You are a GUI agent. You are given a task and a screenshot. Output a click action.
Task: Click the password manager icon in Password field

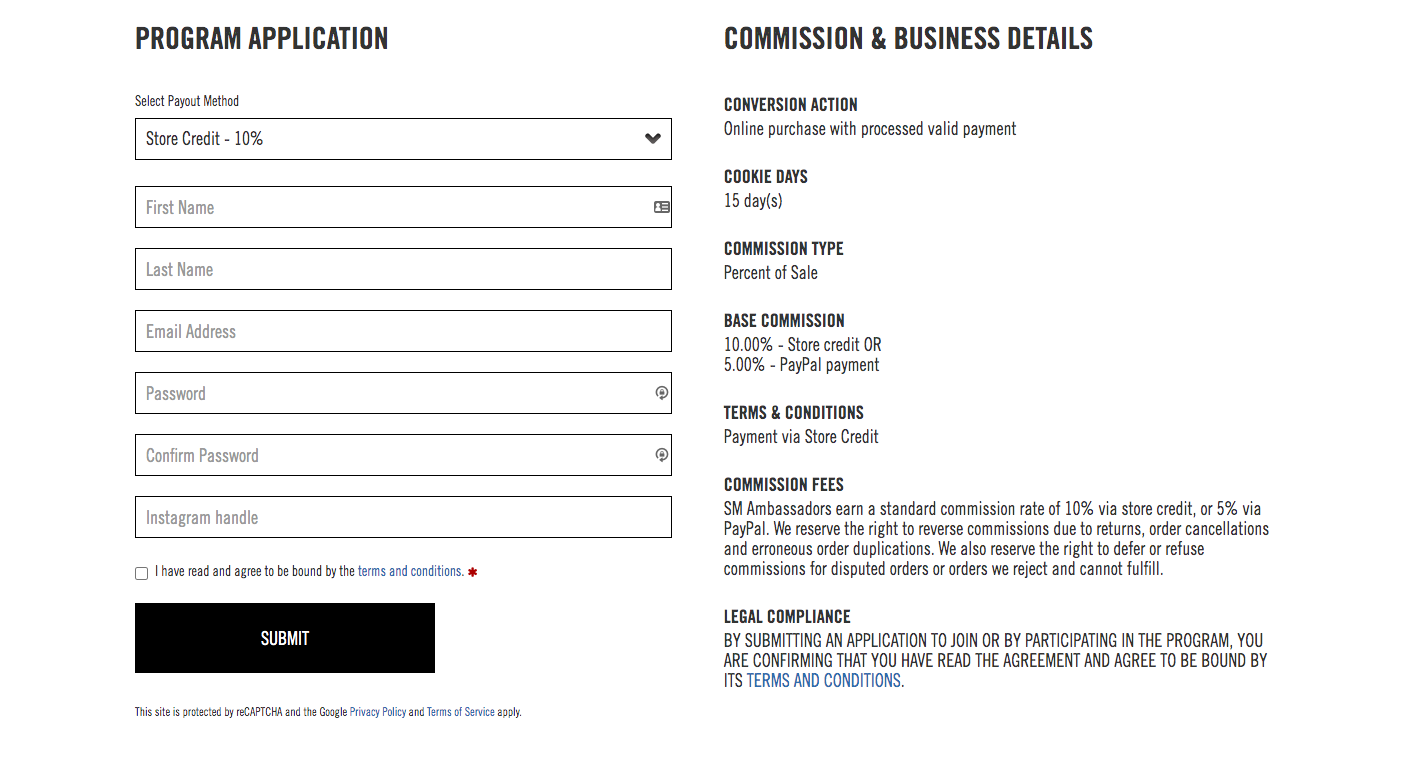tap(661, 393)
